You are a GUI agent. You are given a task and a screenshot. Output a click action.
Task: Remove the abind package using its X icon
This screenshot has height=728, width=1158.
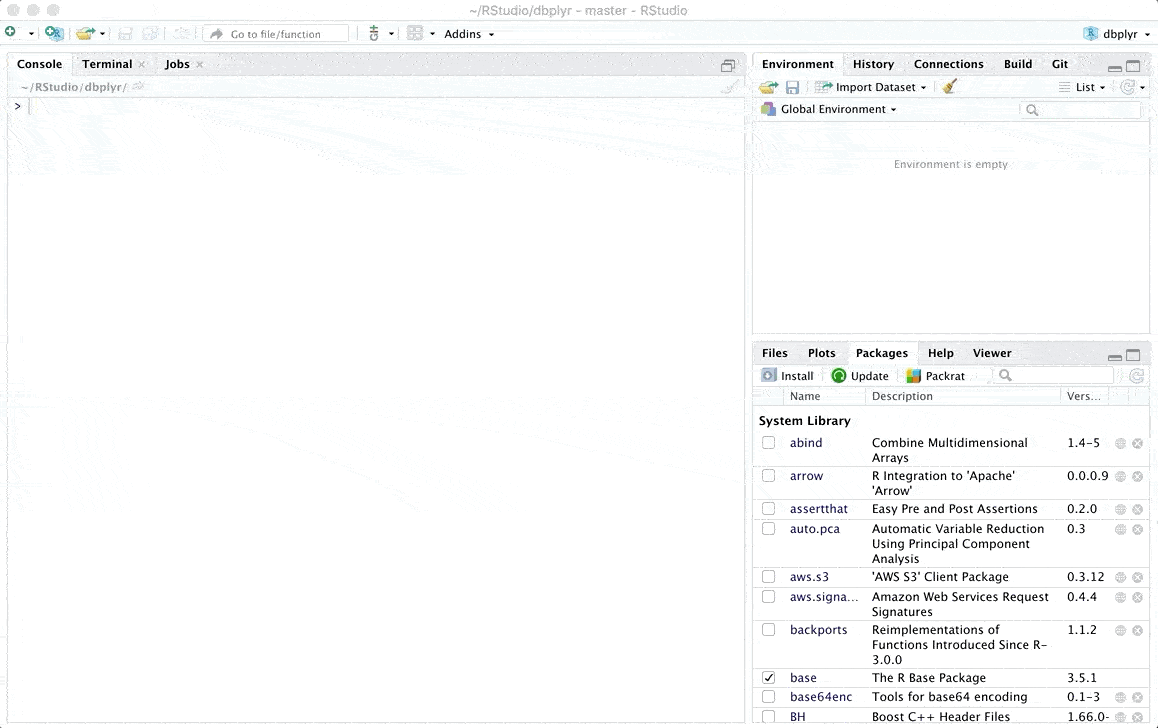pos(1137,443)
